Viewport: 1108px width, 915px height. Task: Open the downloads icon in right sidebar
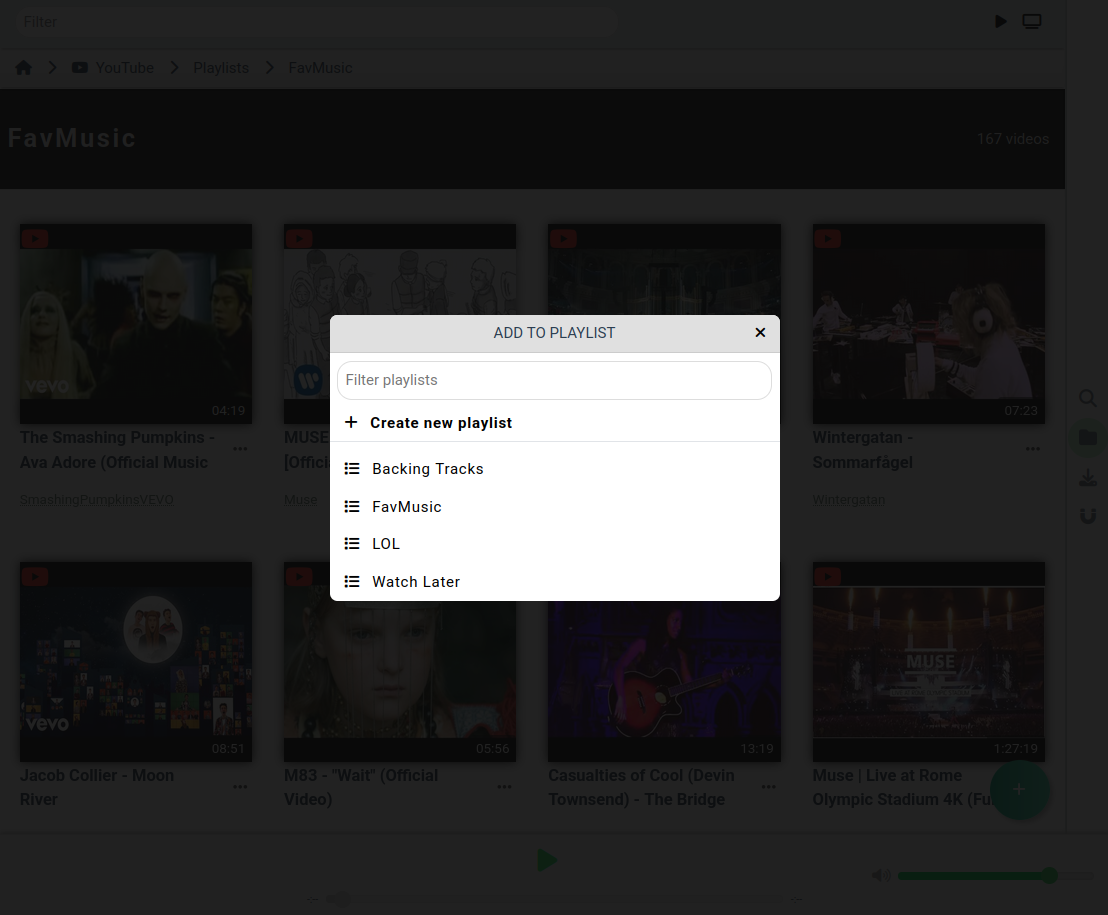(x=1088, y=478)
